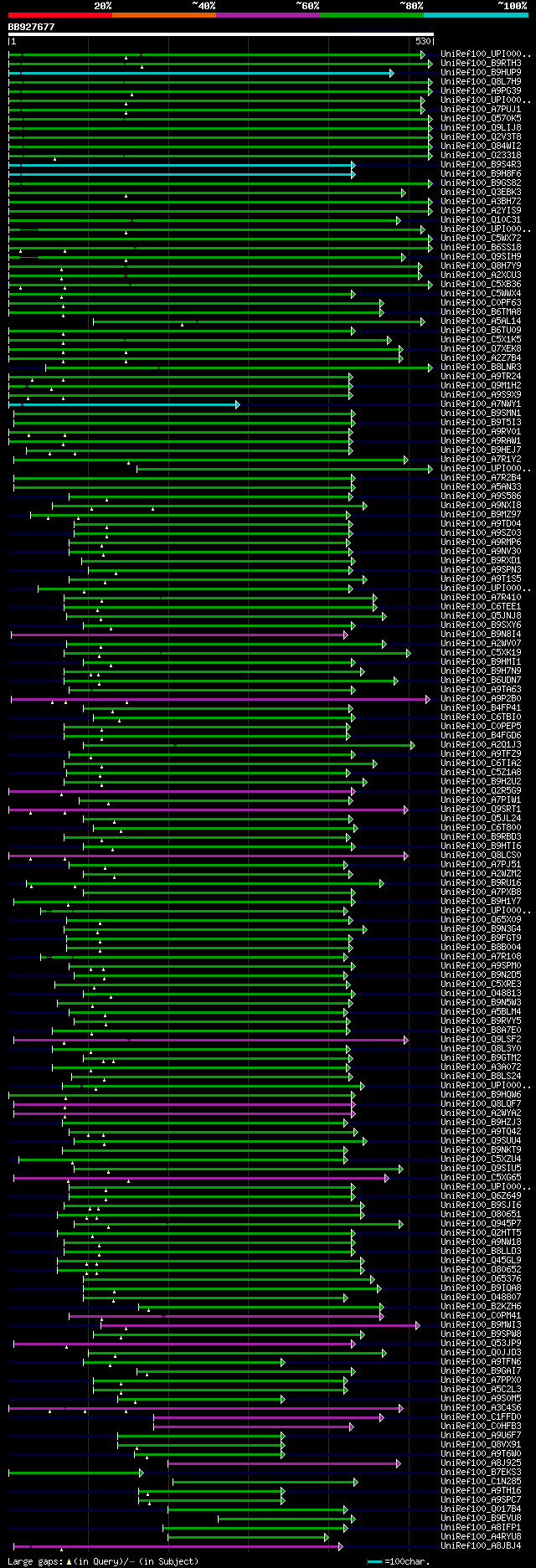The width and height of the screenshot is (536, 1568).
Task: Open hit UniRef100_B9RTH3
Action: coord(481,63)
